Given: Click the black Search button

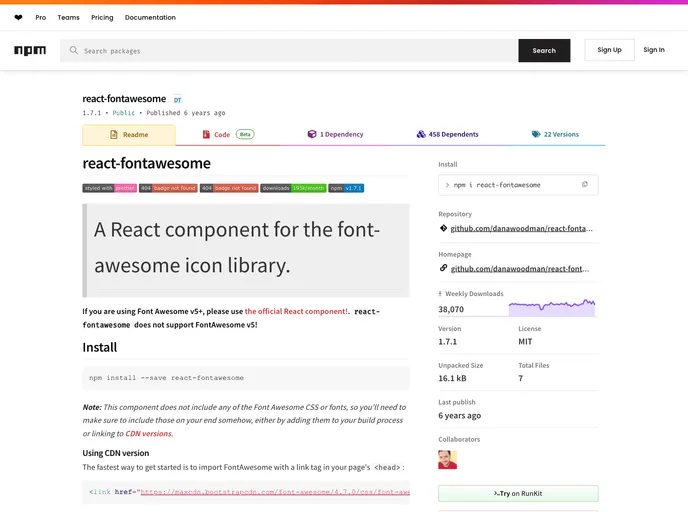Looking at the screenshot, I should point(544,50).
